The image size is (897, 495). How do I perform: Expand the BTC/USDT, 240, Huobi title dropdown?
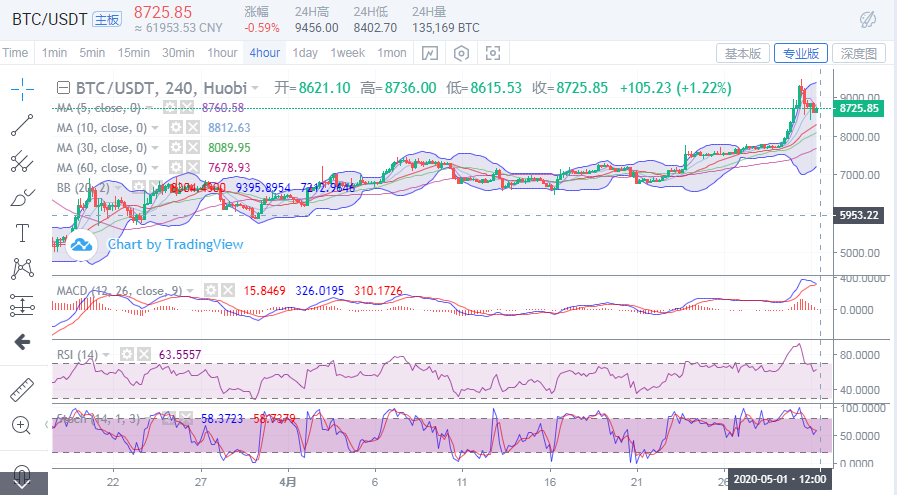(255, 88)
